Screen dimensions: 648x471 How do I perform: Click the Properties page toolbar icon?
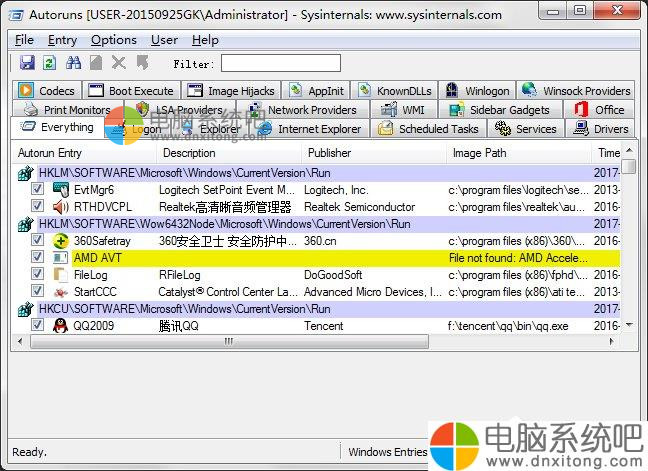(96, 63)
